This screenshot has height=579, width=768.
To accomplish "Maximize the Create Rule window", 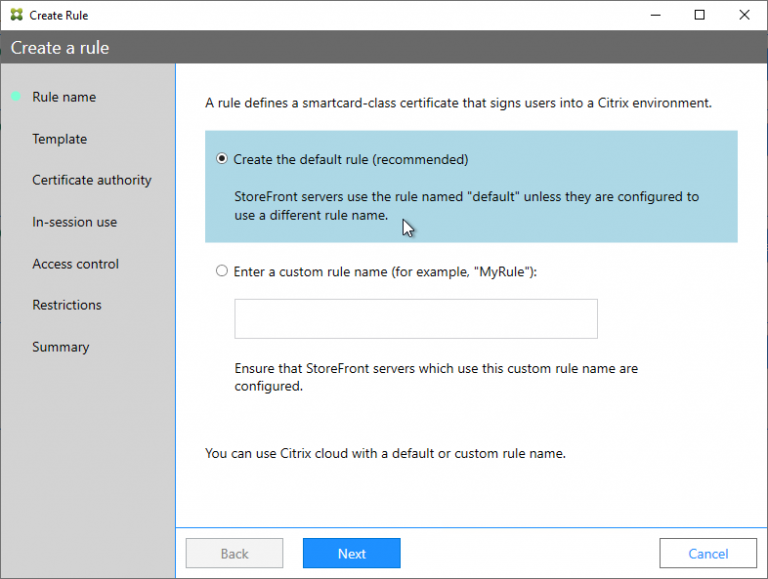I will pos(700,15).
